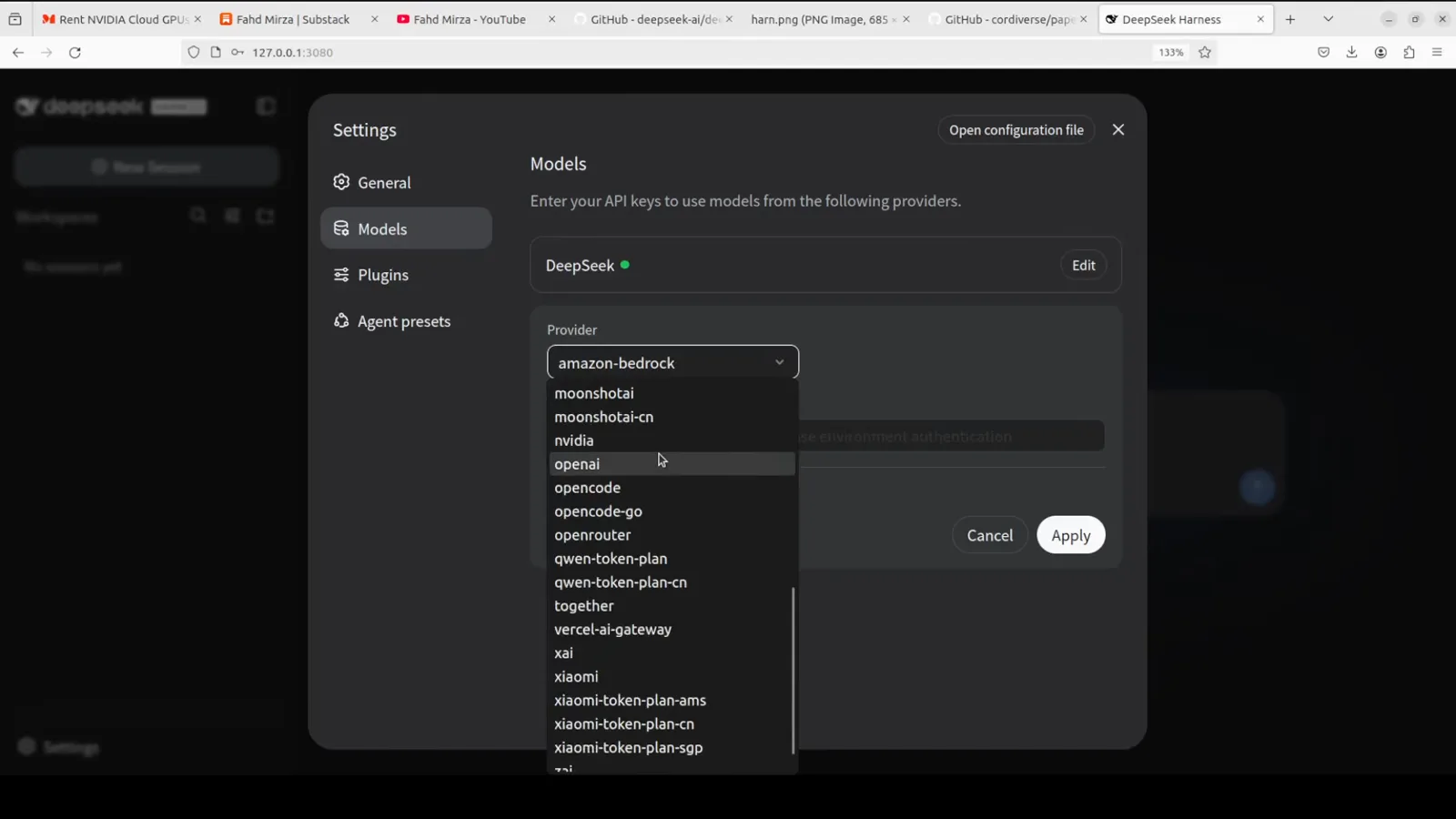1456x819 pixels.
Task: Open the Firefox application menu
Action: [x=1438, y=53]
